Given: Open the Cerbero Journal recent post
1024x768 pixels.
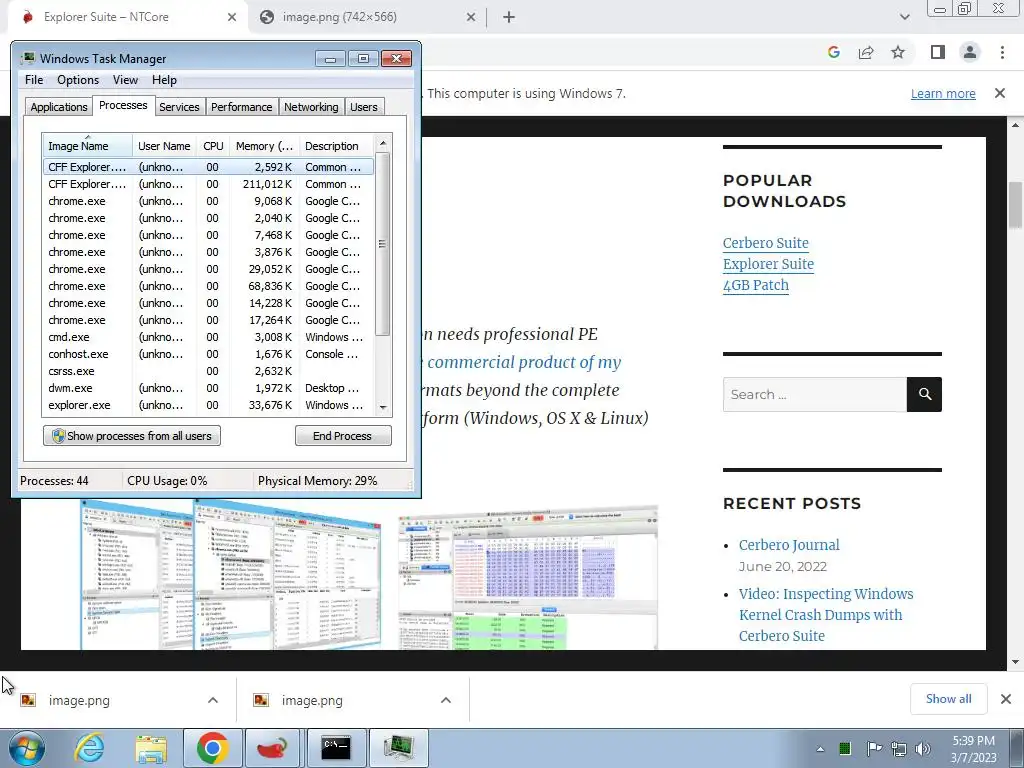Looking at the screenshot, I should [789, 545].
